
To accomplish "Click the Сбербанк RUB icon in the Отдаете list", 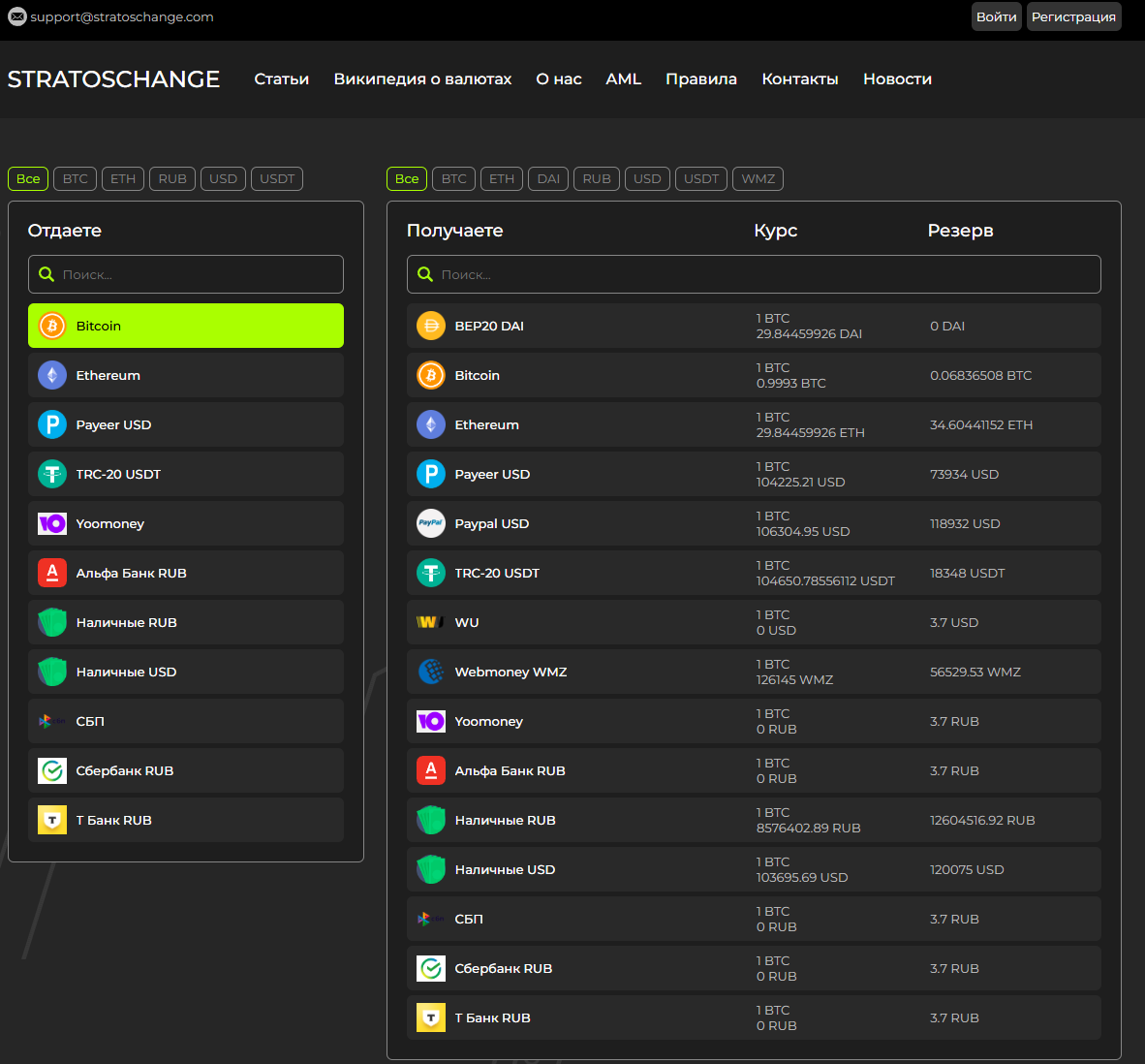I will pyautogui.click(x=52, y=770).
